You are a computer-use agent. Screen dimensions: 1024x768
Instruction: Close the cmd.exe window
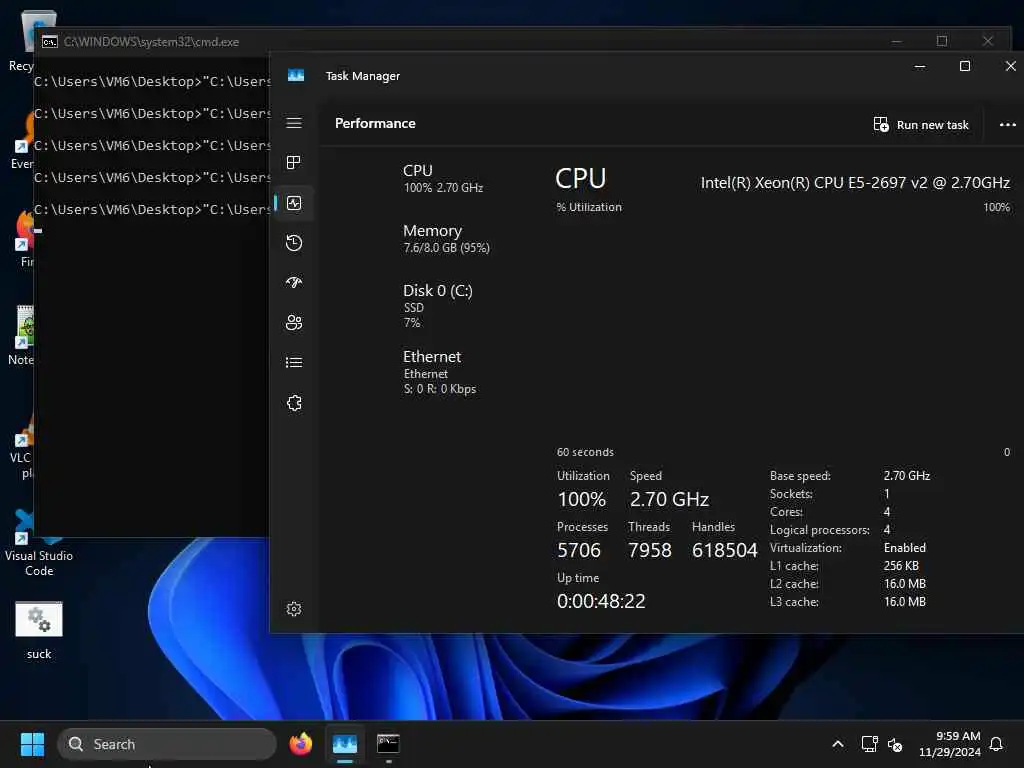[987, 41]
